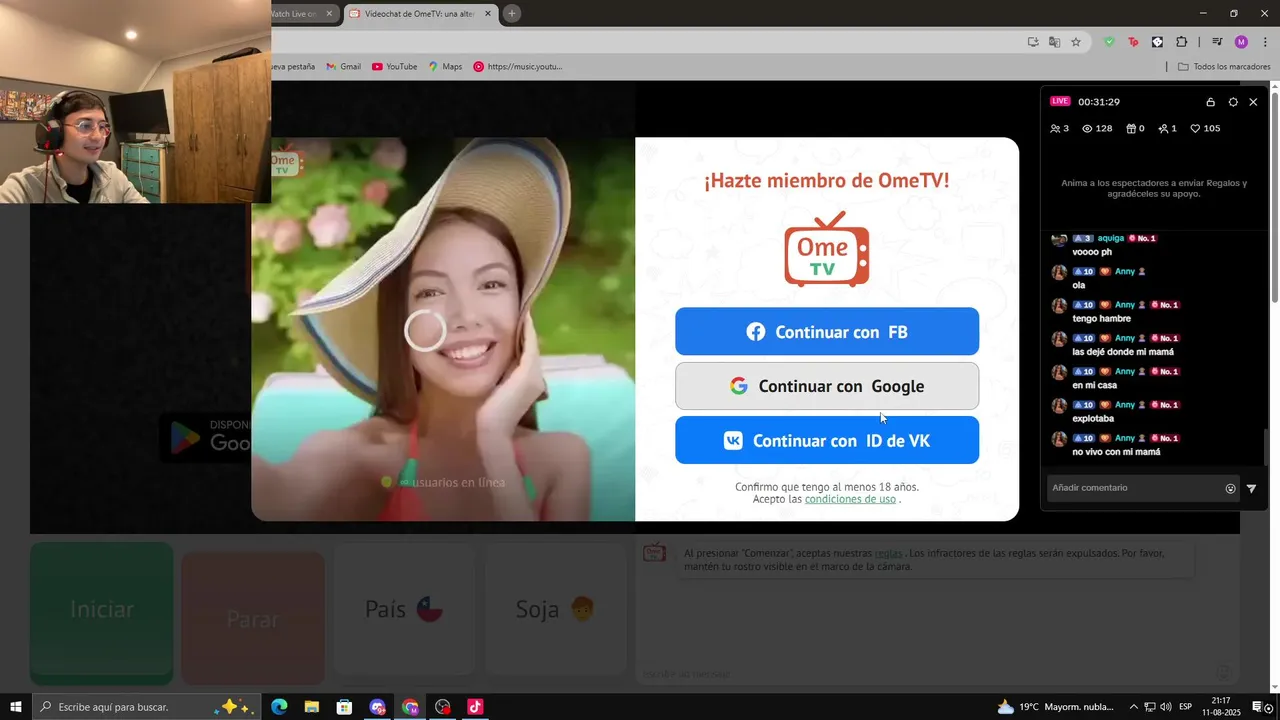Send the comment with the arrow icon

click(1252, 489)
